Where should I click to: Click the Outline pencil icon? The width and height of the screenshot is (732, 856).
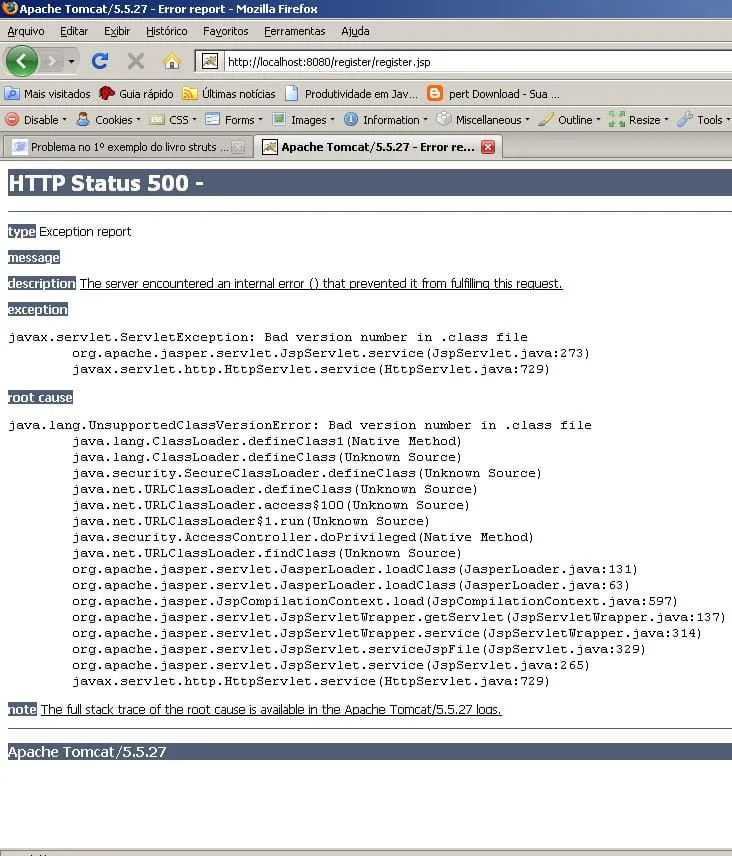[x=546, y=119]
